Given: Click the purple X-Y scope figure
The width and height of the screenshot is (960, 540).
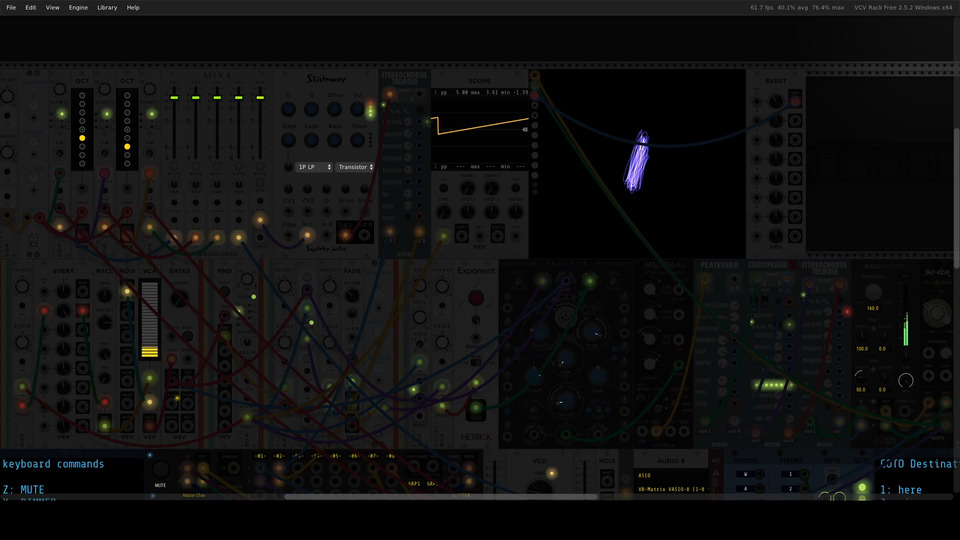Looking at the screenshot, I should (637, 160).
